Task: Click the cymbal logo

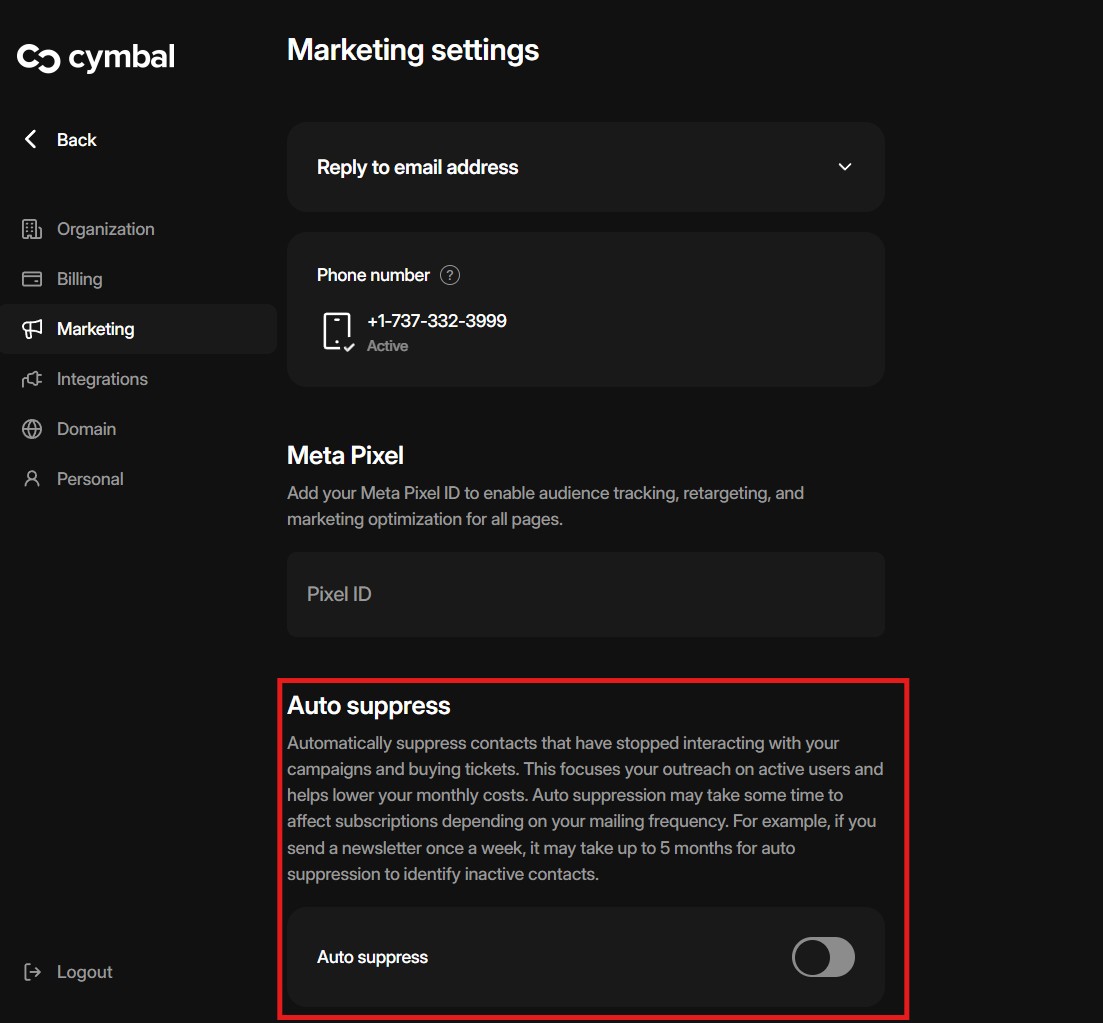Action: coord(96,58)
